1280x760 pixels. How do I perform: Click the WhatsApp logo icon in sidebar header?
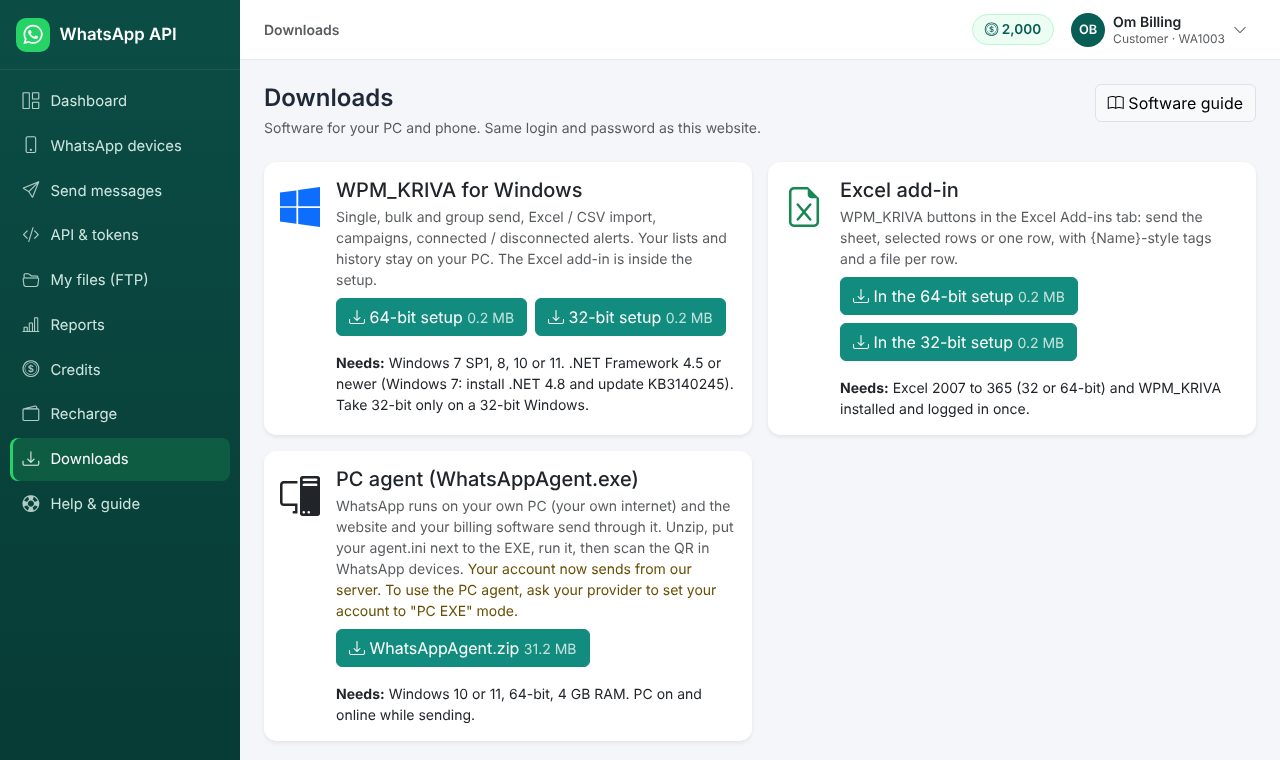click(x=33, y=35)
